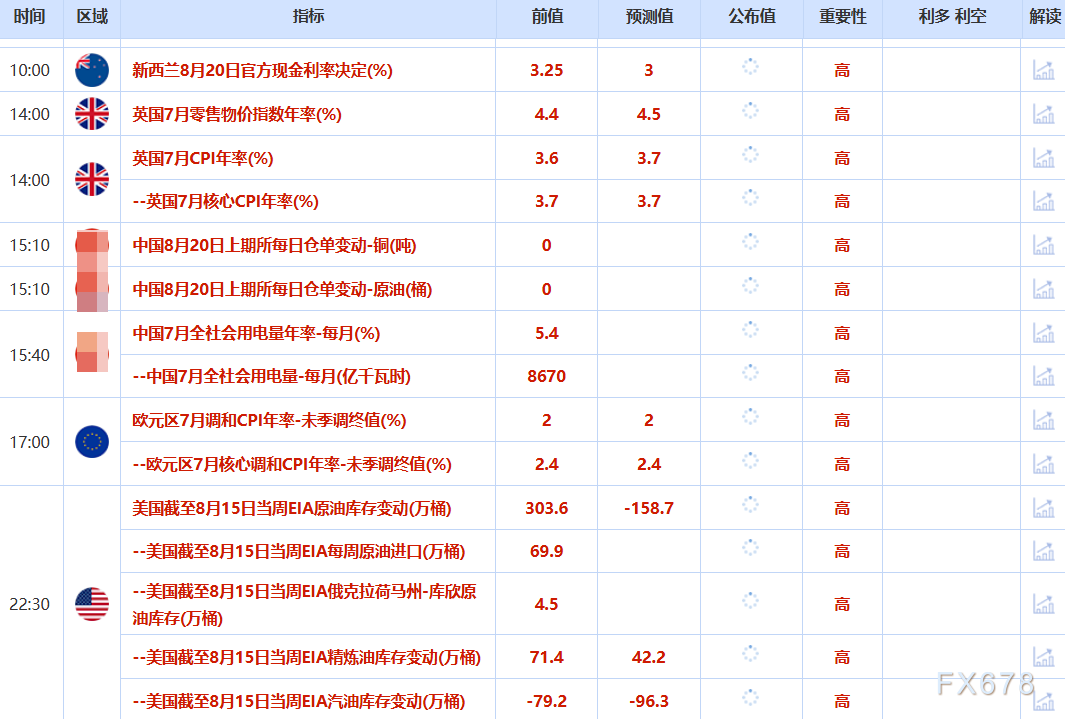Open the chart icon for 英国核心CPI row
This screenshot has height=719, width=1065.
coord(1046,202)
